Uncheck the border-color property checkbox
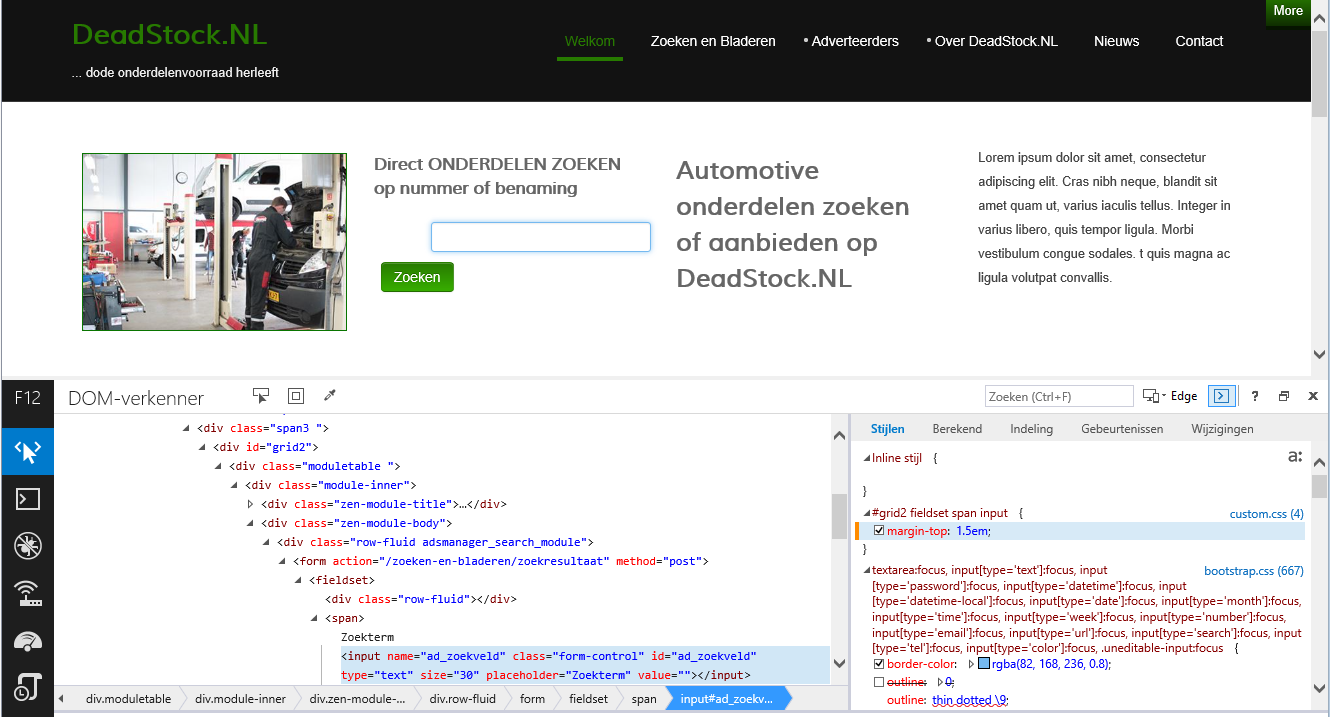The height and width of the screenshot is (717, 1330). point(879,663)
